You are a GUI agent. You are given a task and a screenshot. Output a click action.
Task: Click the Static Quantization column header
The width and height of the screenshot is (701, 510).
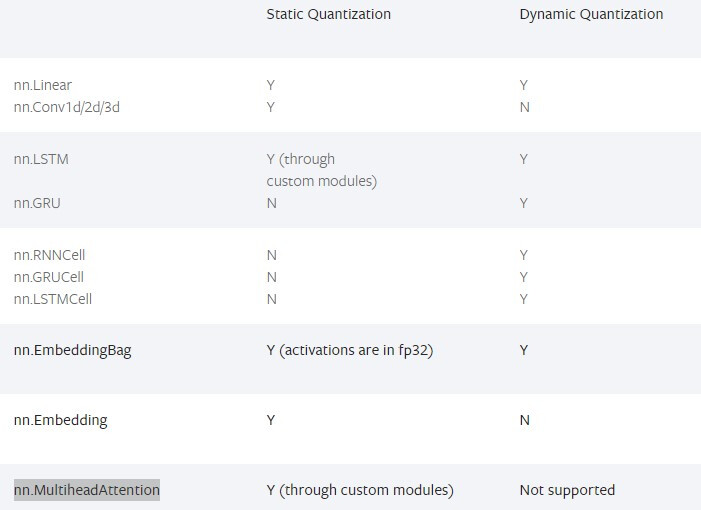328,14
